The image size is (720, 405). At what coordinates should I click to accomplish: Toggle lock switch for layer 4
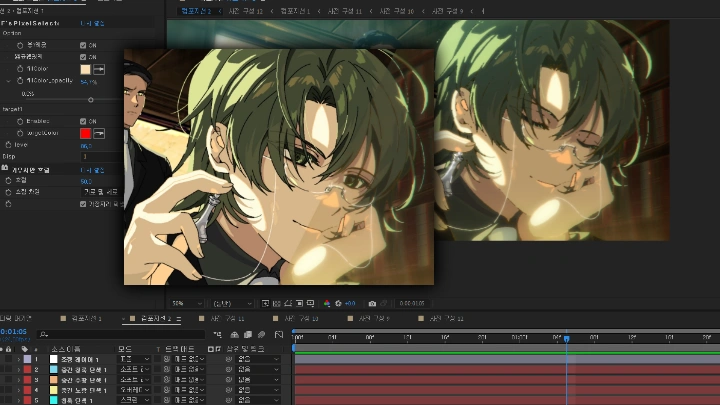click(x=8, y=390)
